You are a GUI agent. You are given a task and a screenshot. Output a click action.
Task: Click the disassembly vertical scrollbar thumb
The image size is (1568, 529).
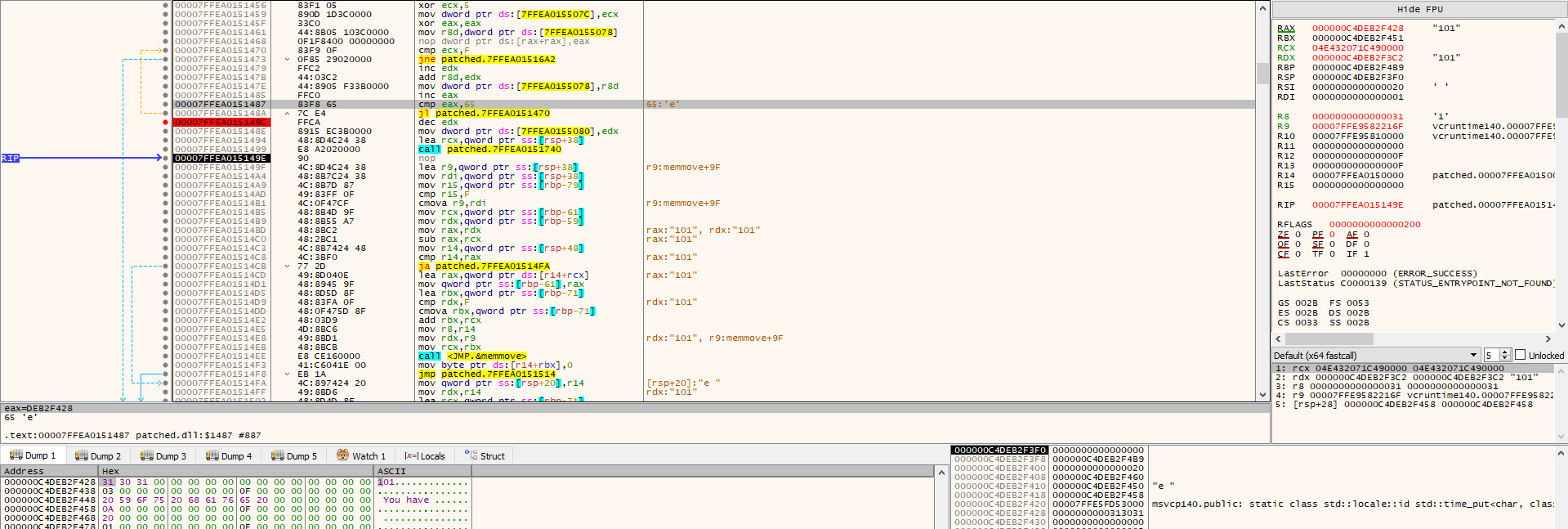1262,74
